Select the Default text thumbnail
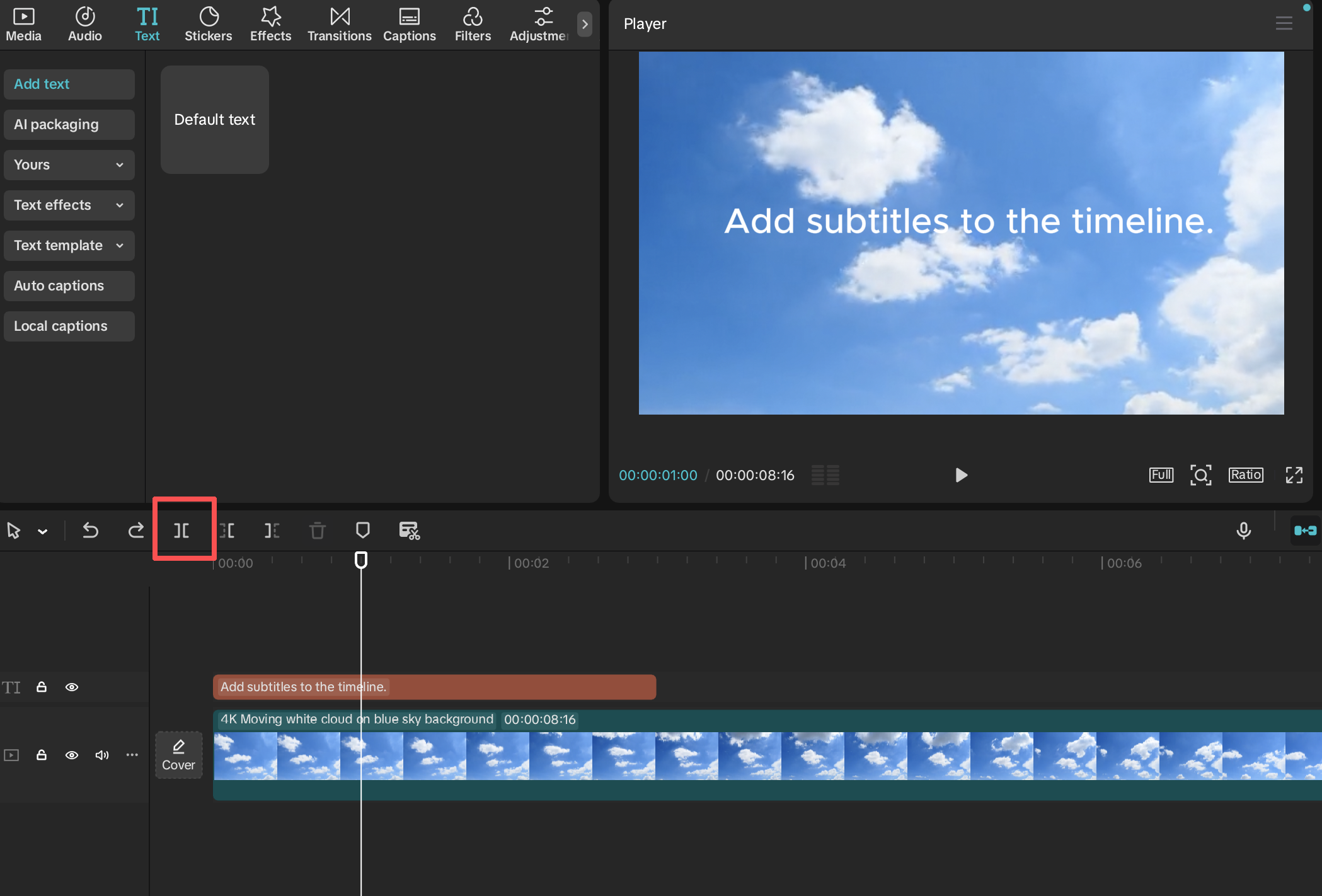This screenshot has width=1322, height=896. [x=214, y=120]
